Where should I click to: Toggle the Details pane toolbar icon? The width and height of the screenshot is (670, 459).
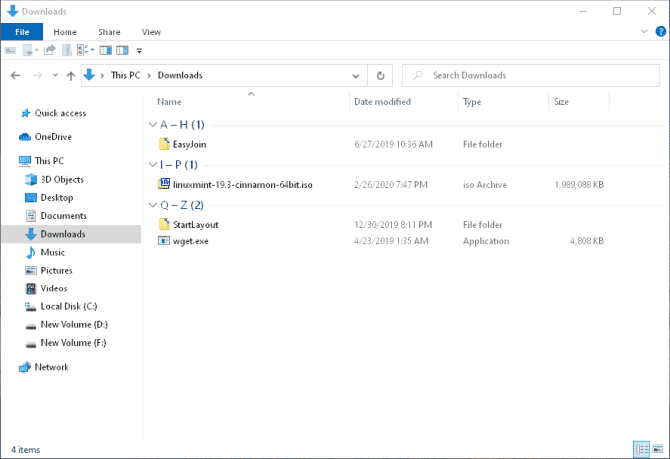coord(122,50)
